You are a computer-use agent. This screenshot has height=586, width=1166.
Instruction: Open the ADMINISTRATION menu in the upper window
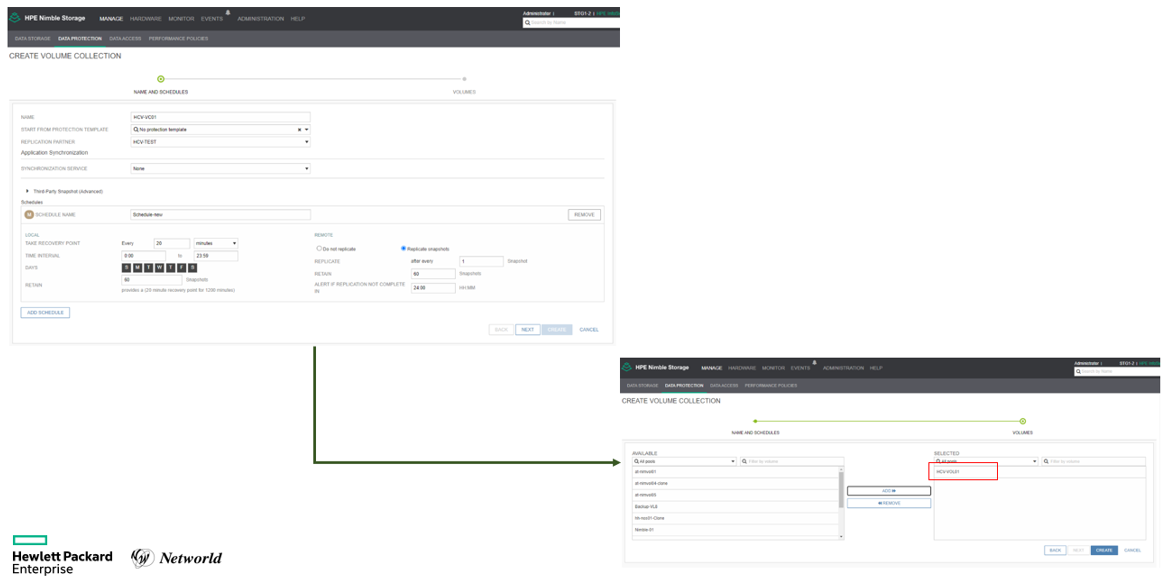261,19
